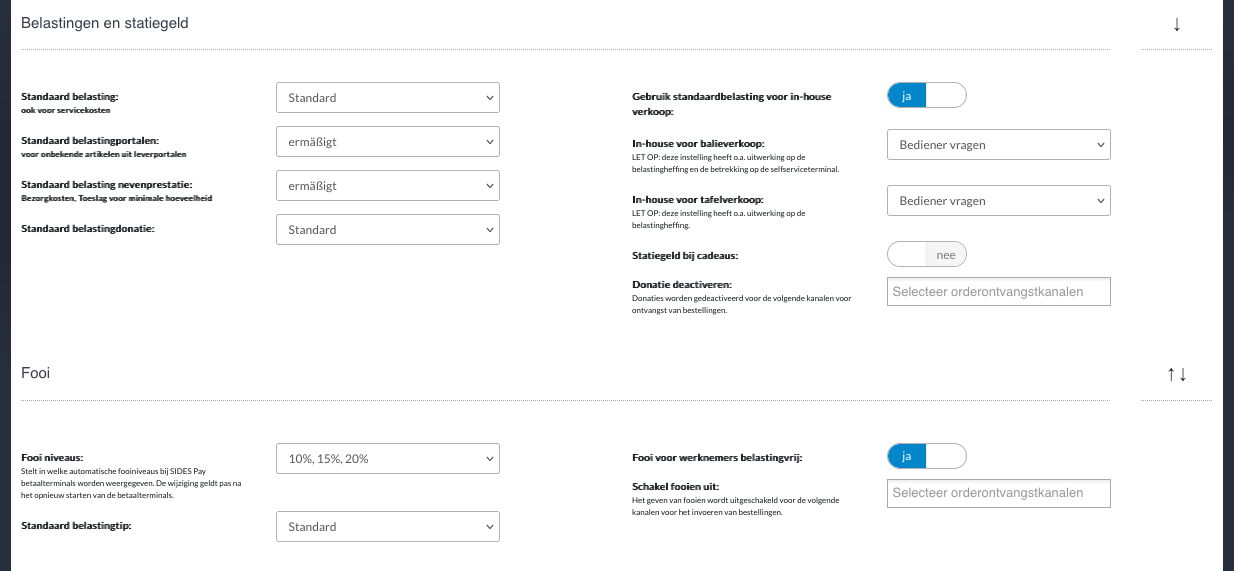Expand the 'In-house voor balieverkoop' dropdown
Screen dimensions: 1234x571
pos(998,145)
